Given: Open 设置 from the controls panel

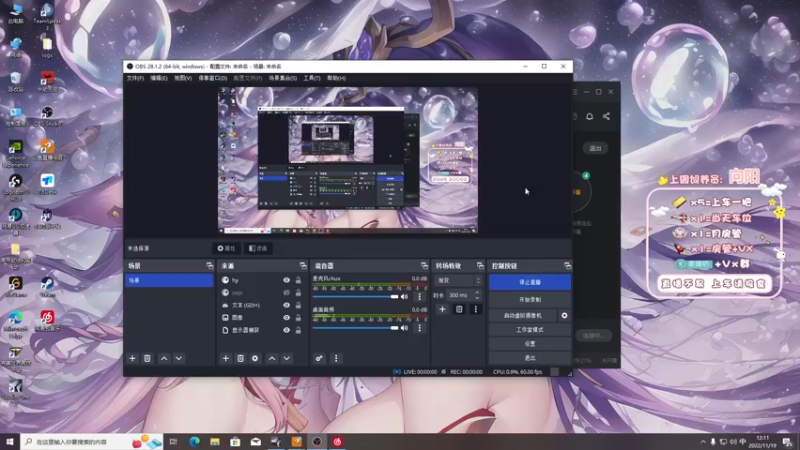Looking at the screenshot, I should click(x=530, y=344).
